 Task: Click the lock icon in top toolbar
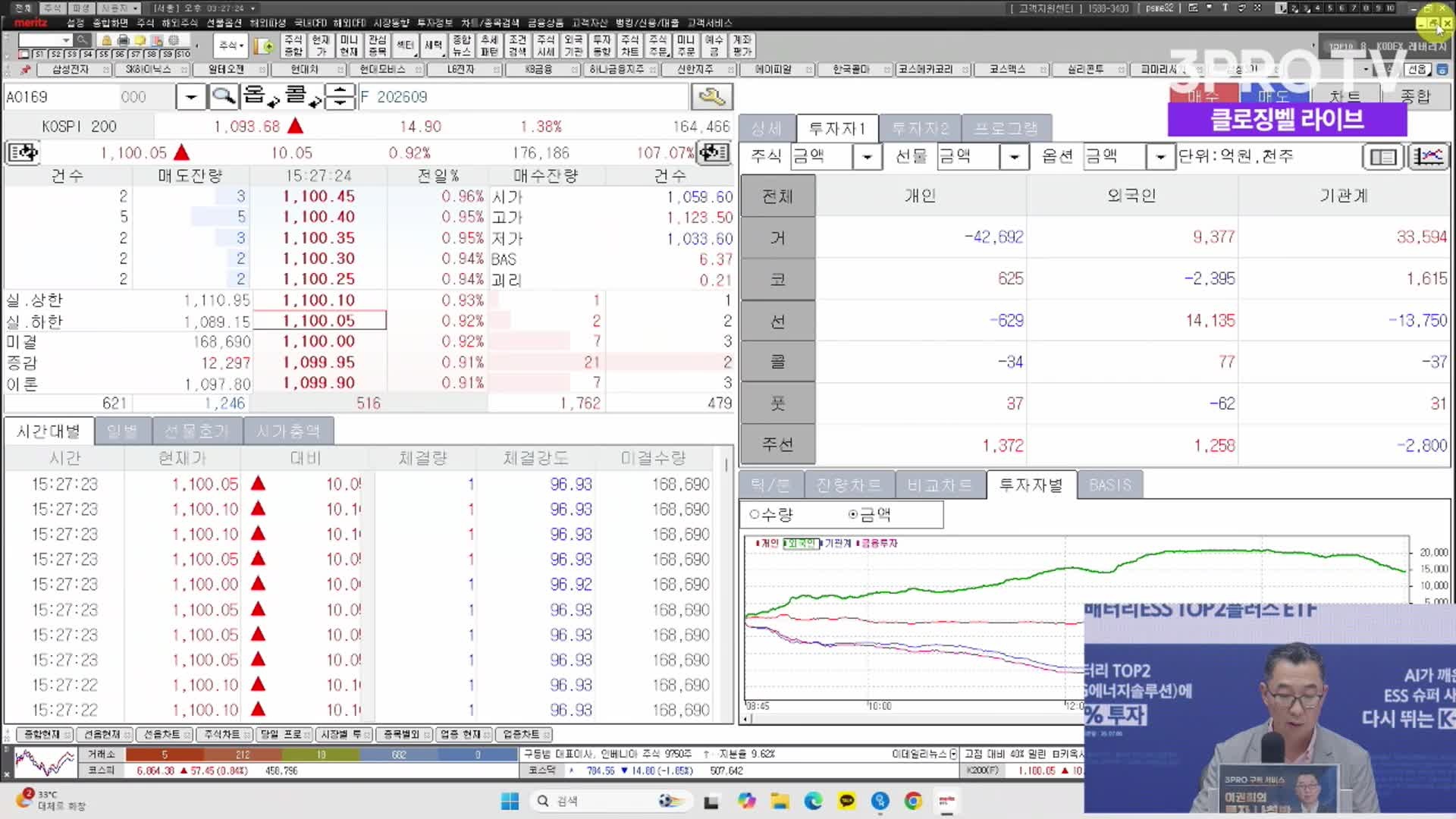(107, 40)
